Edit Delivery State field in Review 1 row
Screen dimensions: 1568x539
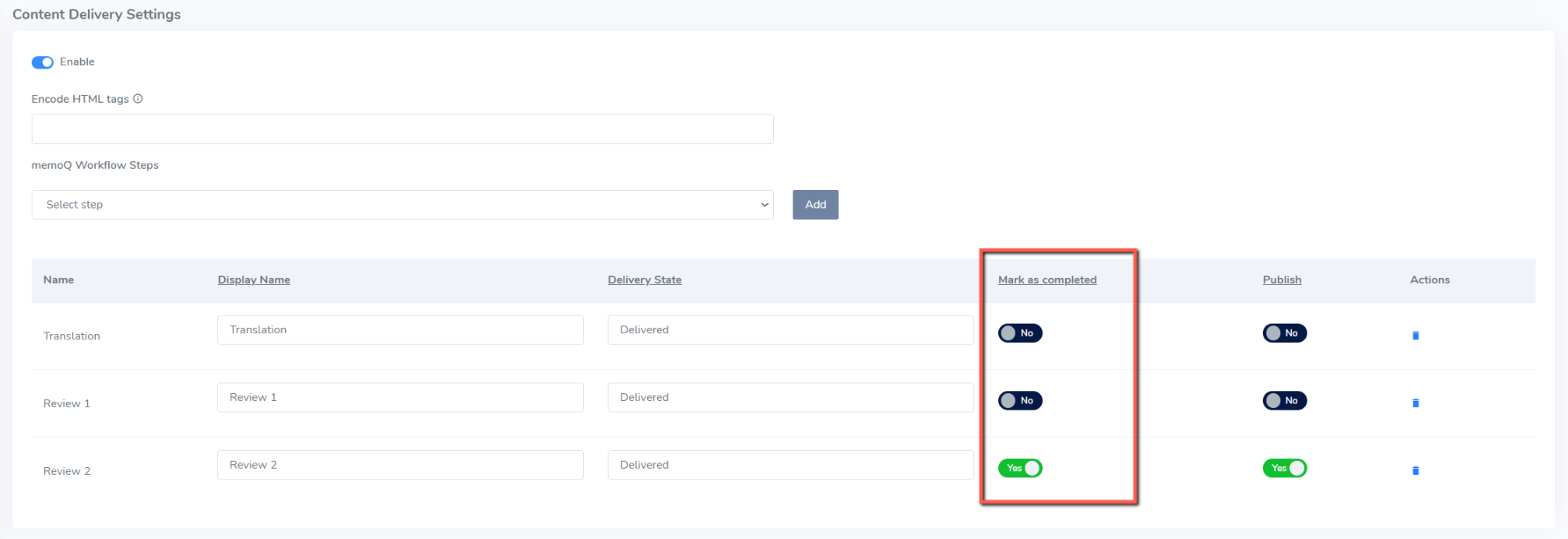791,397
